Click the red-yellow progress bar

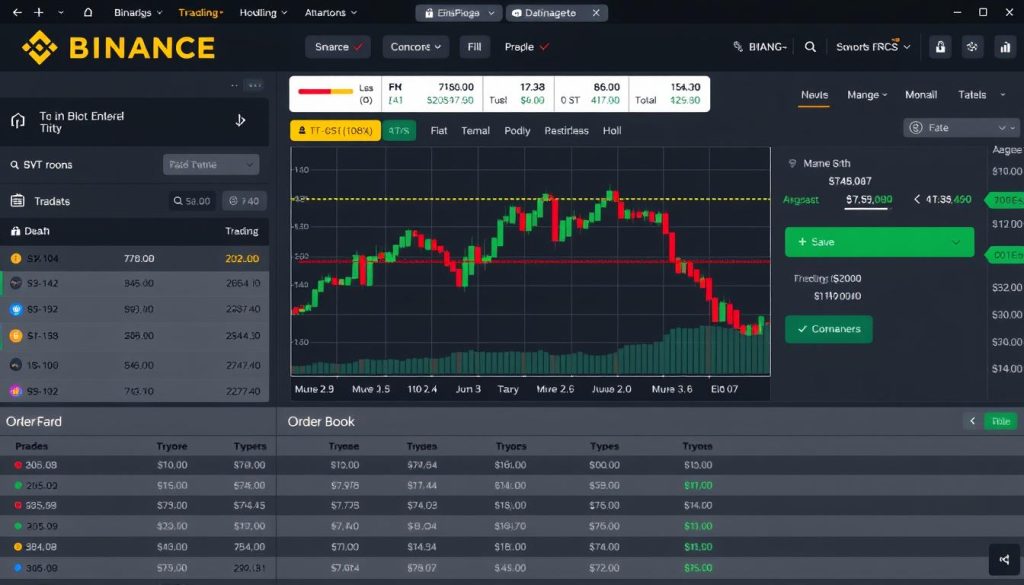click(x=325, y=91)
